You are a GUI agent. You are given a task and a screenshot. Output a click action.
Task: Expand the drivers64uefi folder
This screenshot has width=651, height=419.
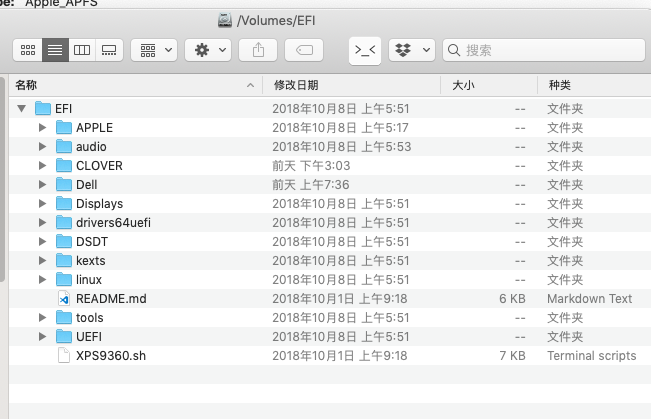click(42, 223)
